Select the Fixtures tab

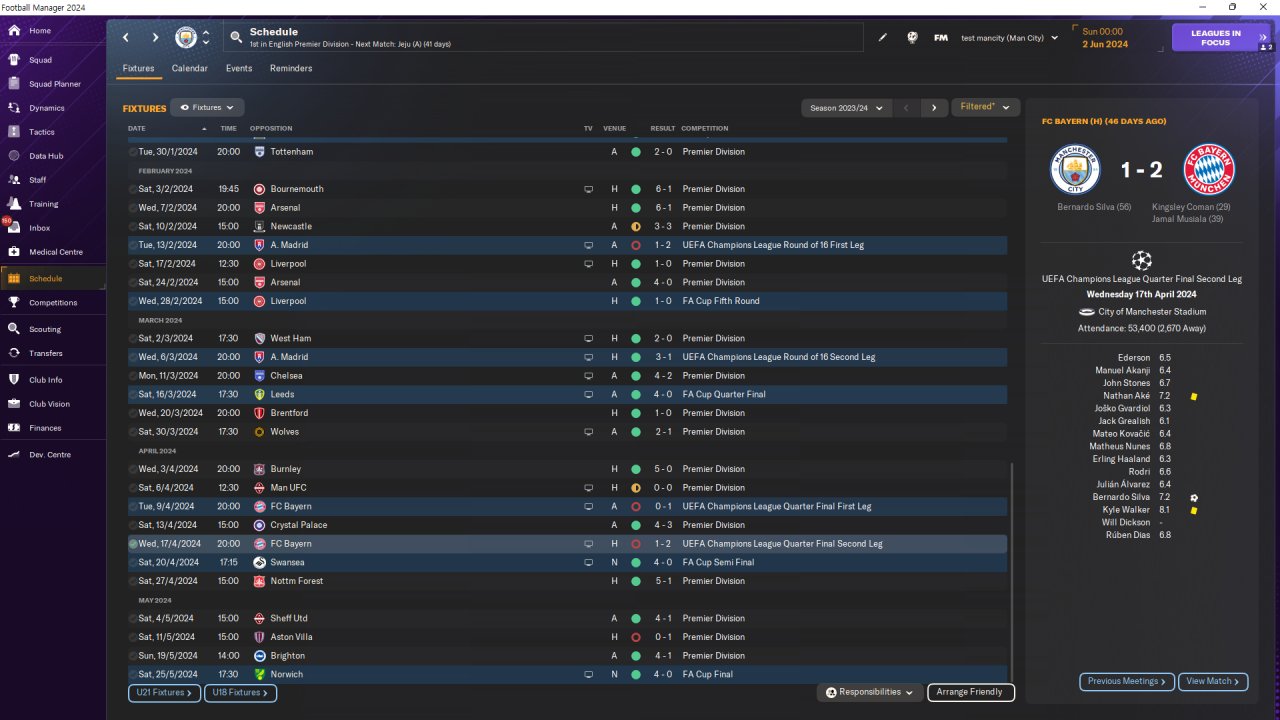coord(139,69)
